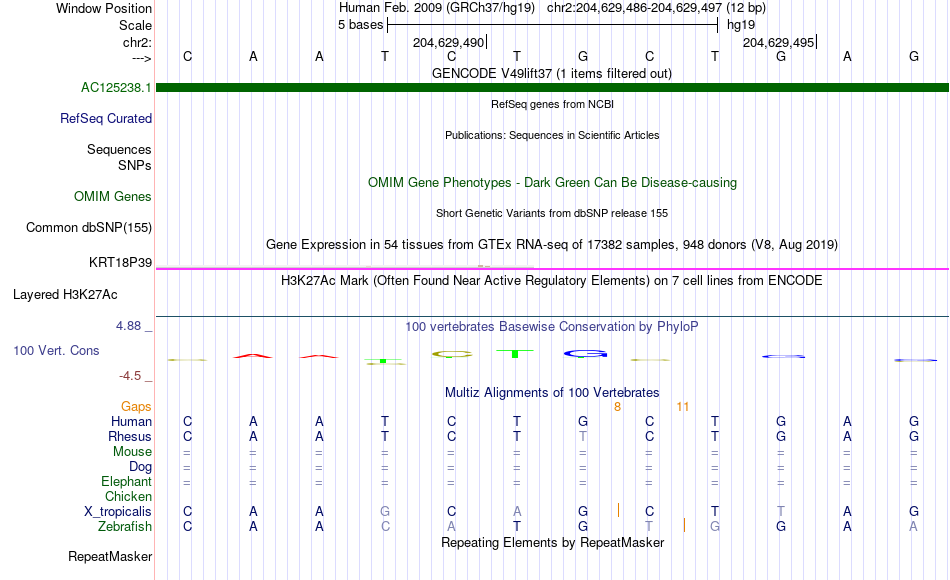This screenshot has height=580, width=950.
Task: Click the chr2: ruler label
Action: click(137, 42)
